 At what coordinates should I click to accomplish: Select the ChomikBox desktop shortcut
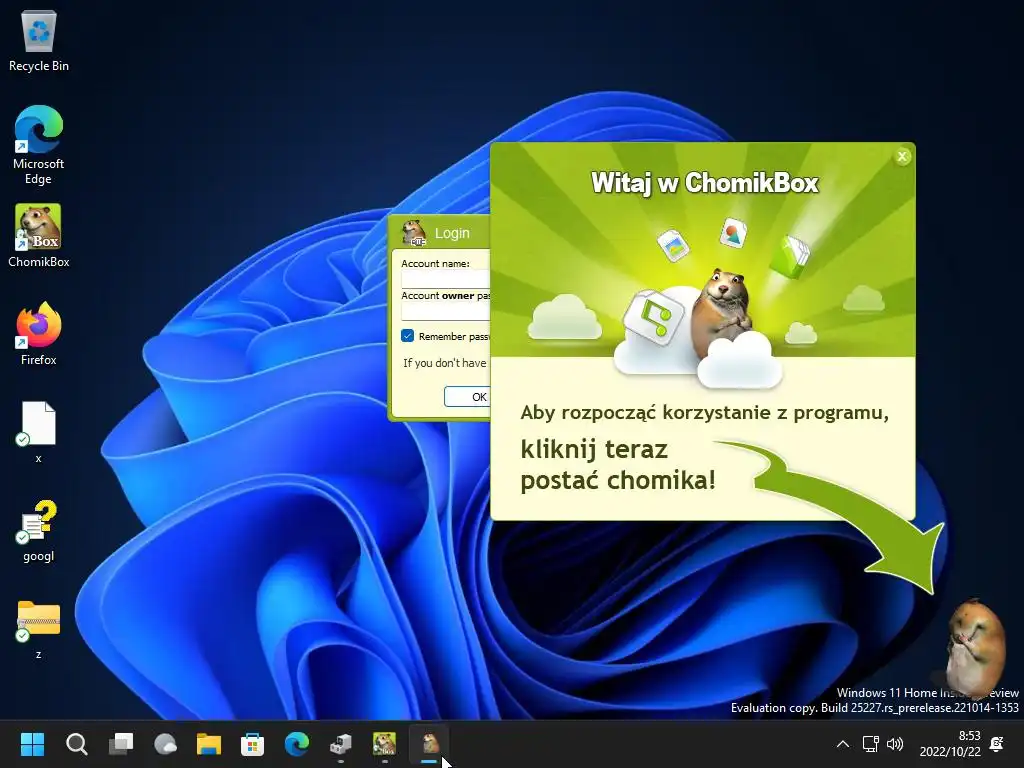point(39,236)
